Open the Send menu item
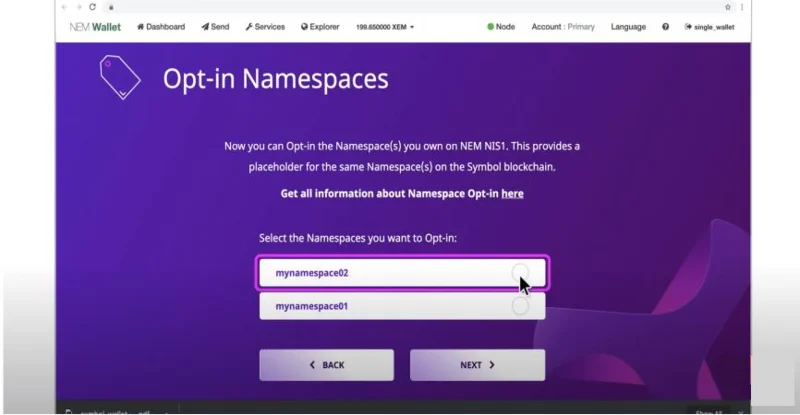 coord(215,27)
